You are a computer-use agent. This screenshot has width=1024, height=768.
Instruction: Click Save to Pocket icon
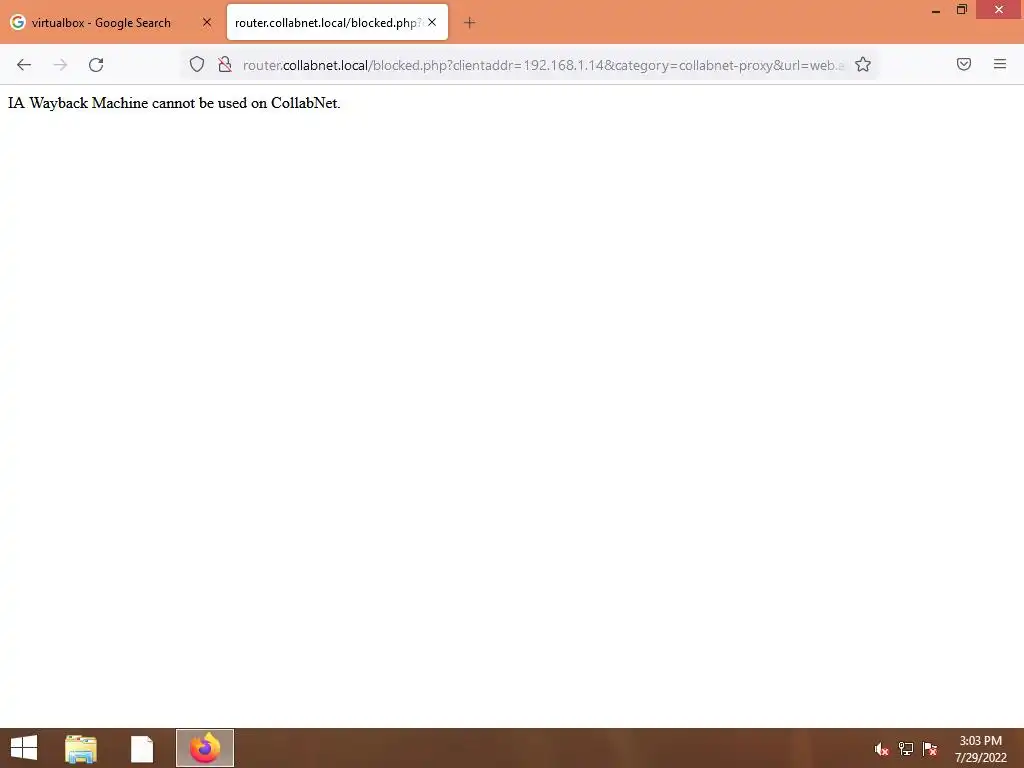point(964,64)
